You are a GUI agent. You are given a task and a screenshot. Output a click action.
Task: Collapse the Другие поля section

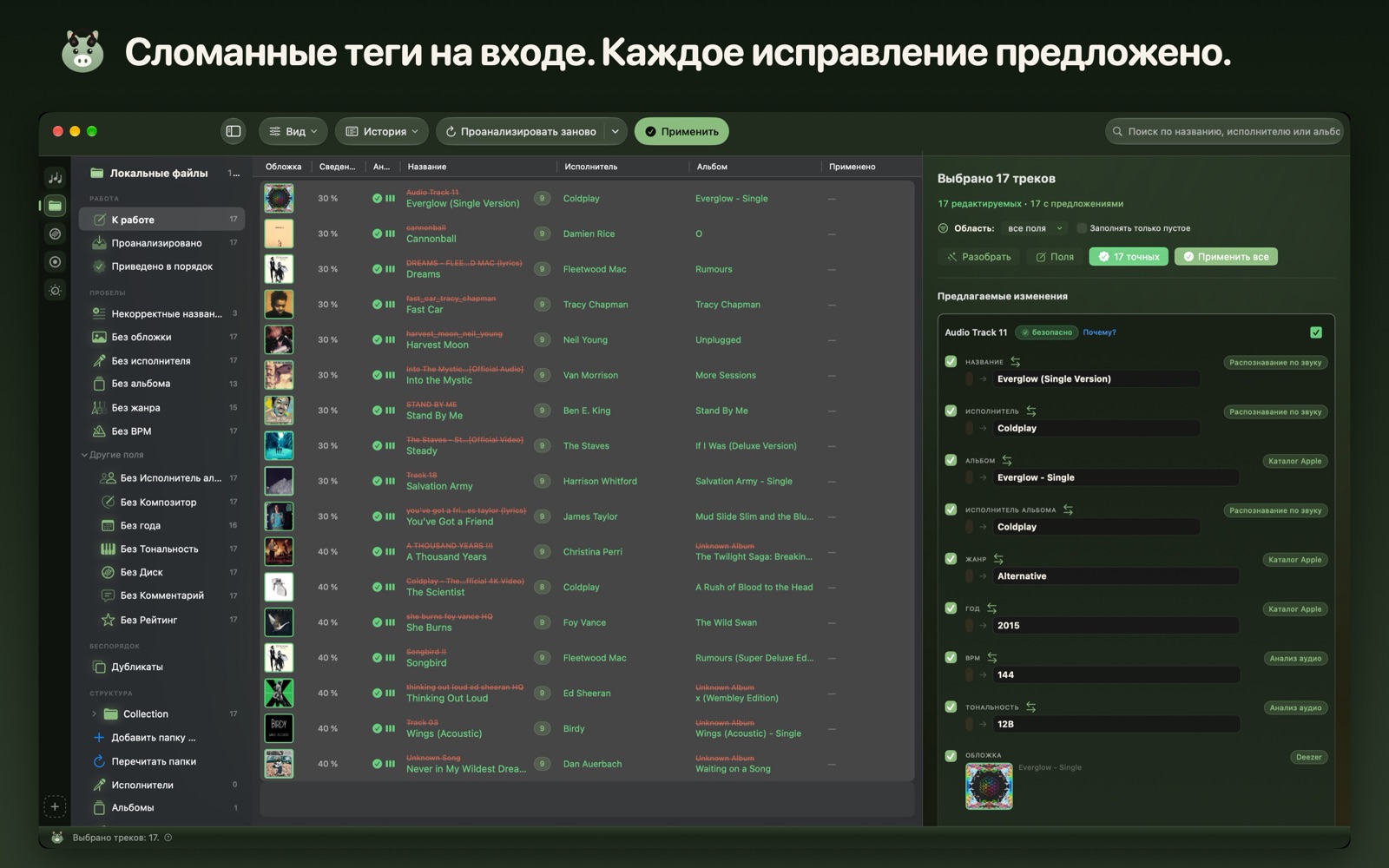(85, 455)
